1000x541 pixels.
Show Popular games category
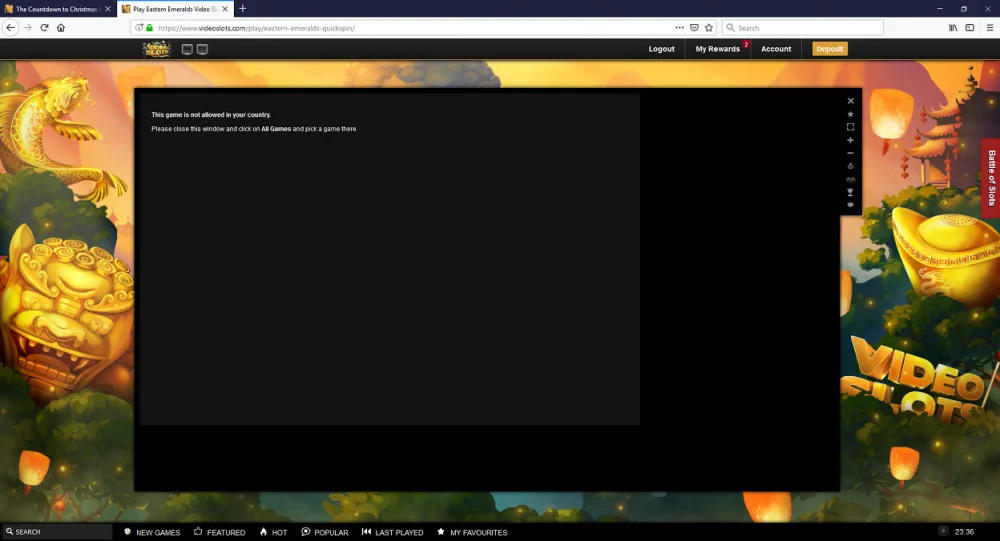point(325,532)
